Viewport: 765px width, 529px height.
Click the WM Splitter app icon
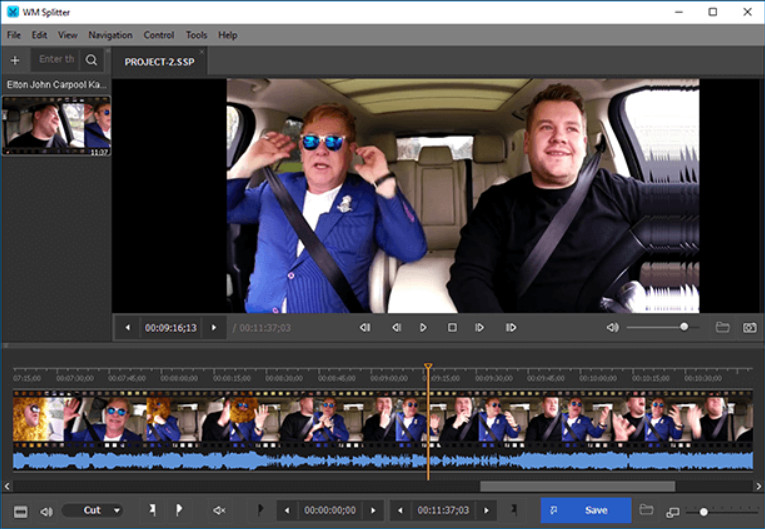pyautogui.click(x=13, y=12)
